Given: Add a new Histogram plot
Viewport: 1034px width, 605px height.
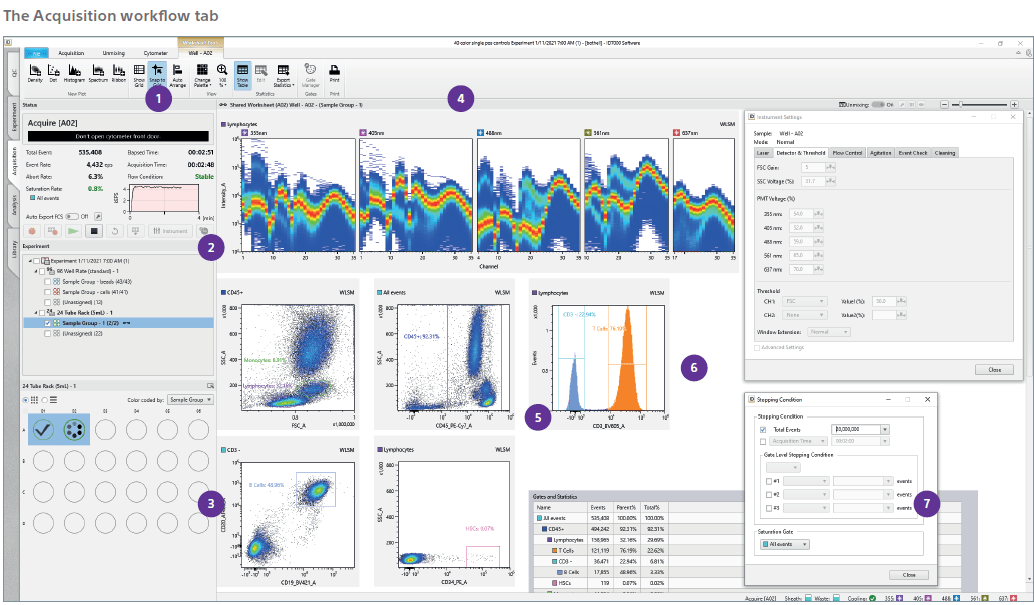Looking at the screenshot, I should (x=74, y=72).
